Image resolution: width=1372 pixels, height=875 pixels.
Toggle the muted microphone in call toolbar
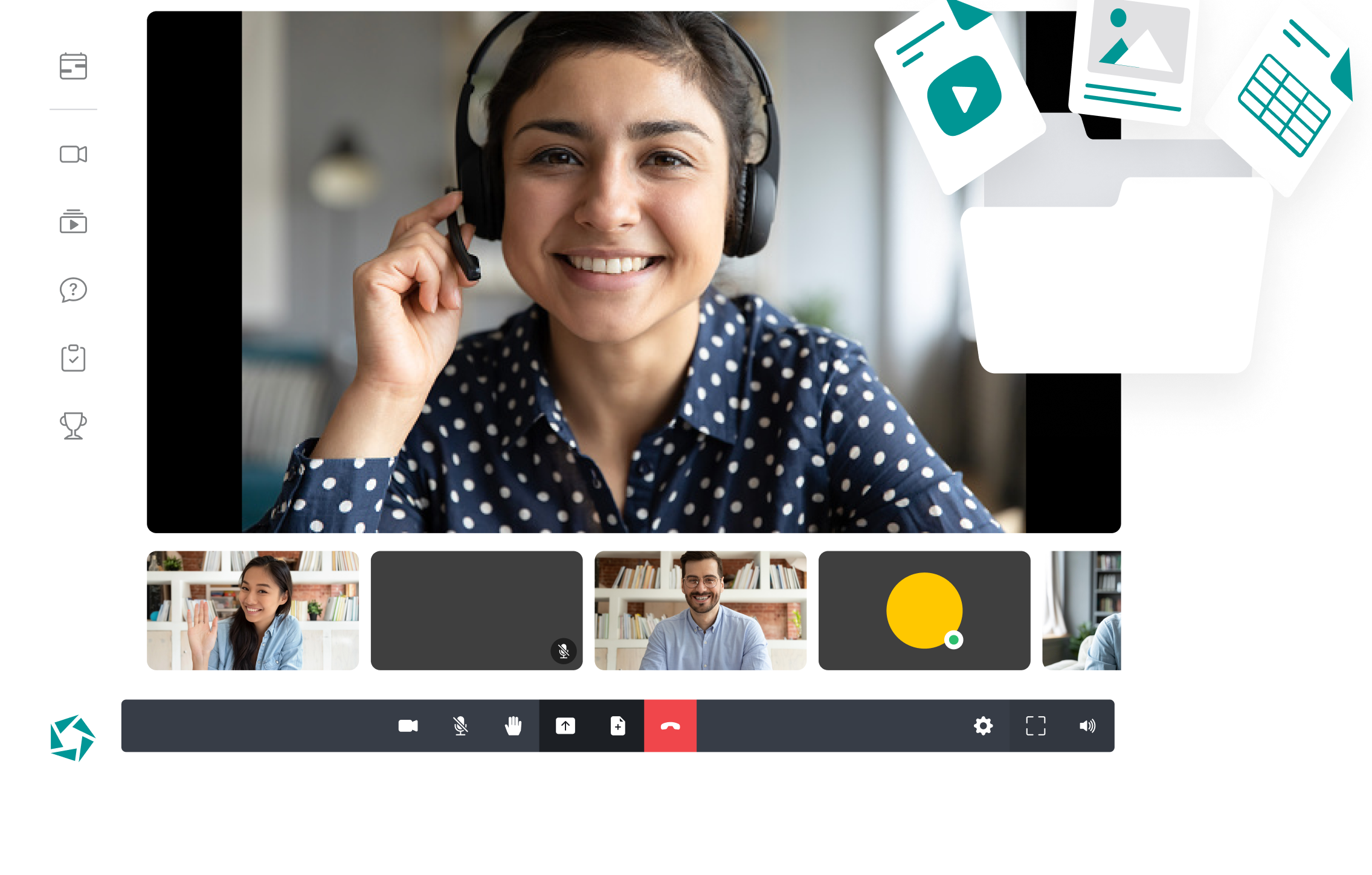(x=460, y=726)
